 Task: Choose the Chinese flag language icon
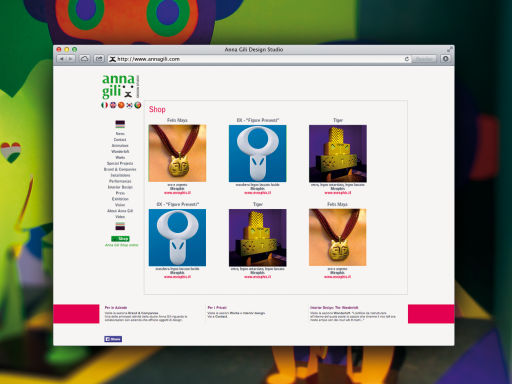click(x=121, y=105)
